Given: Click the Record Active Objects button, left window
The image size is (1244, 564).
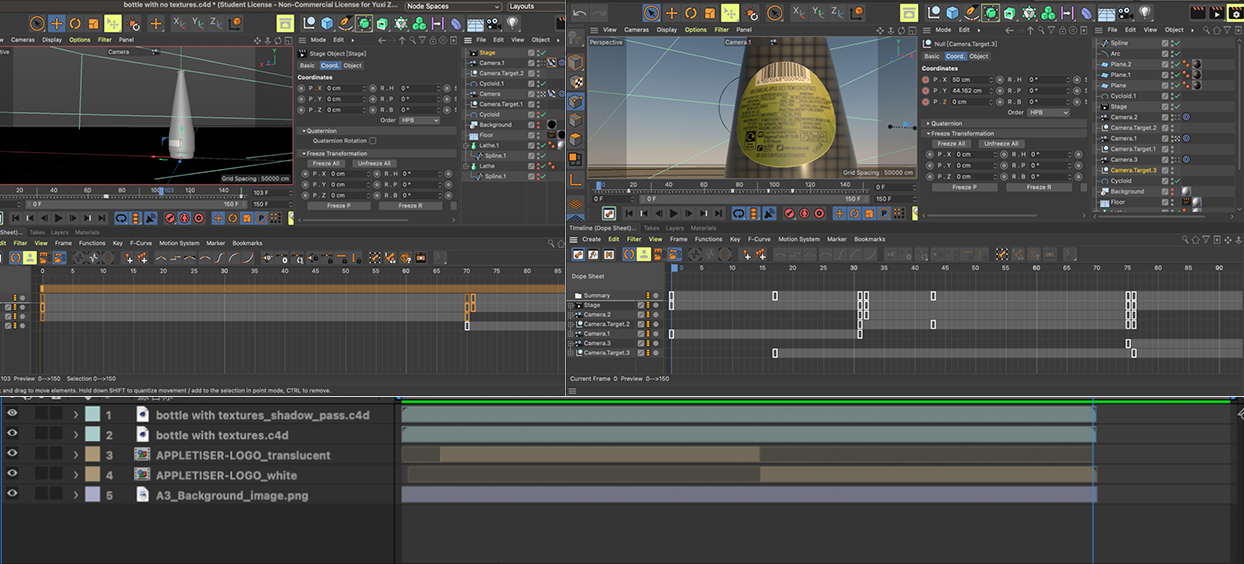Looking at the screenshot, I should click(169, 218).
